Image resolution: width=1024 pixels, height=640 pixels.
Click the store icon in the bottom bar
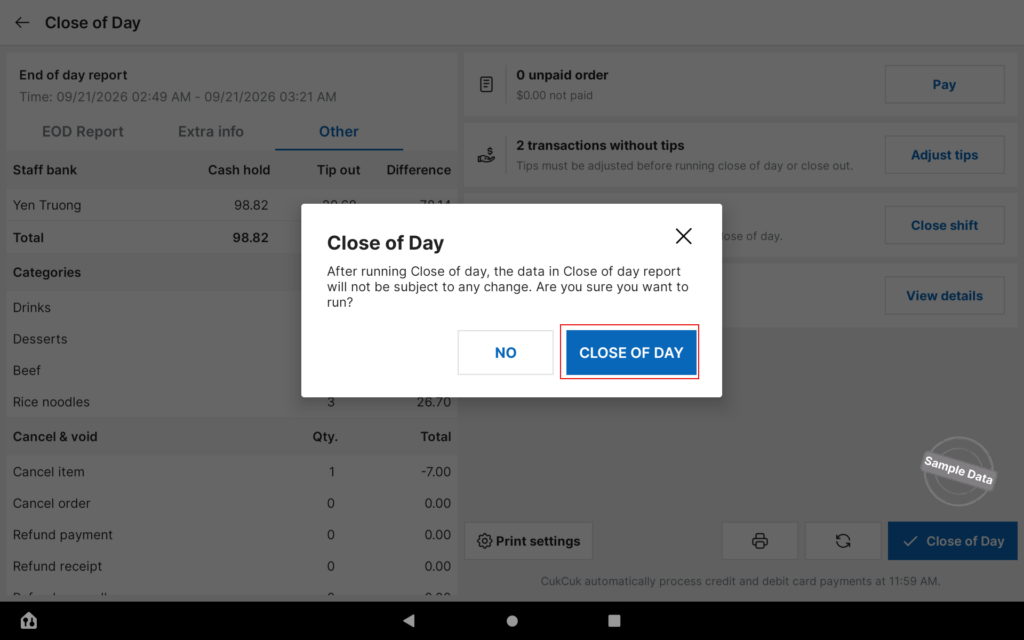point(29,620)
